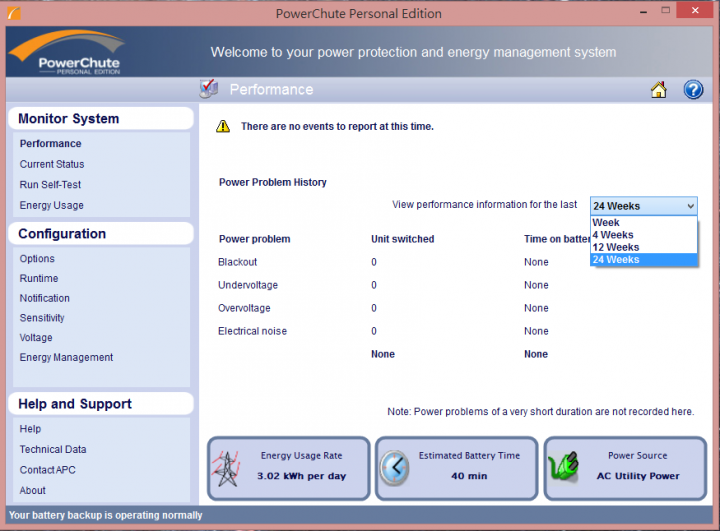Click the power pylon Energy Usage icon
The width and height of the screenshot is (720, 531).
(226, 469)
